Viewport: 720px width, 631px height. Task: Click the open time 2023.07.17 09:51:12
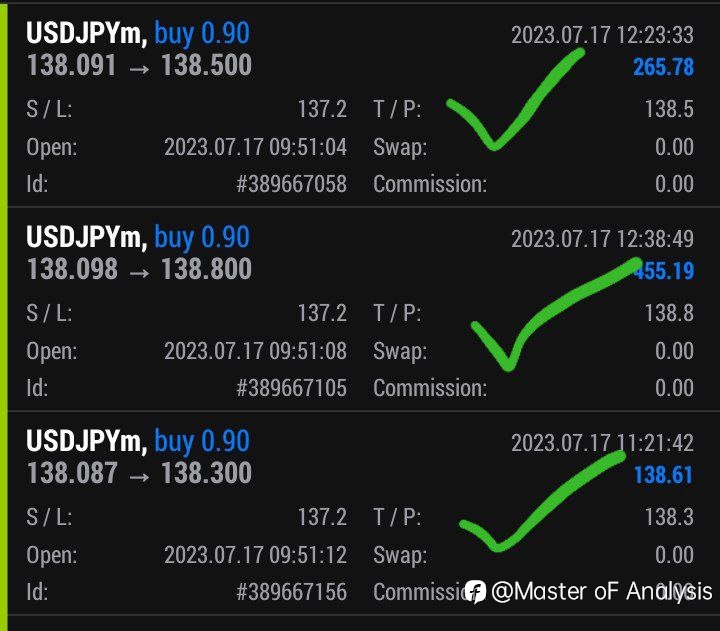click(255, 555)
